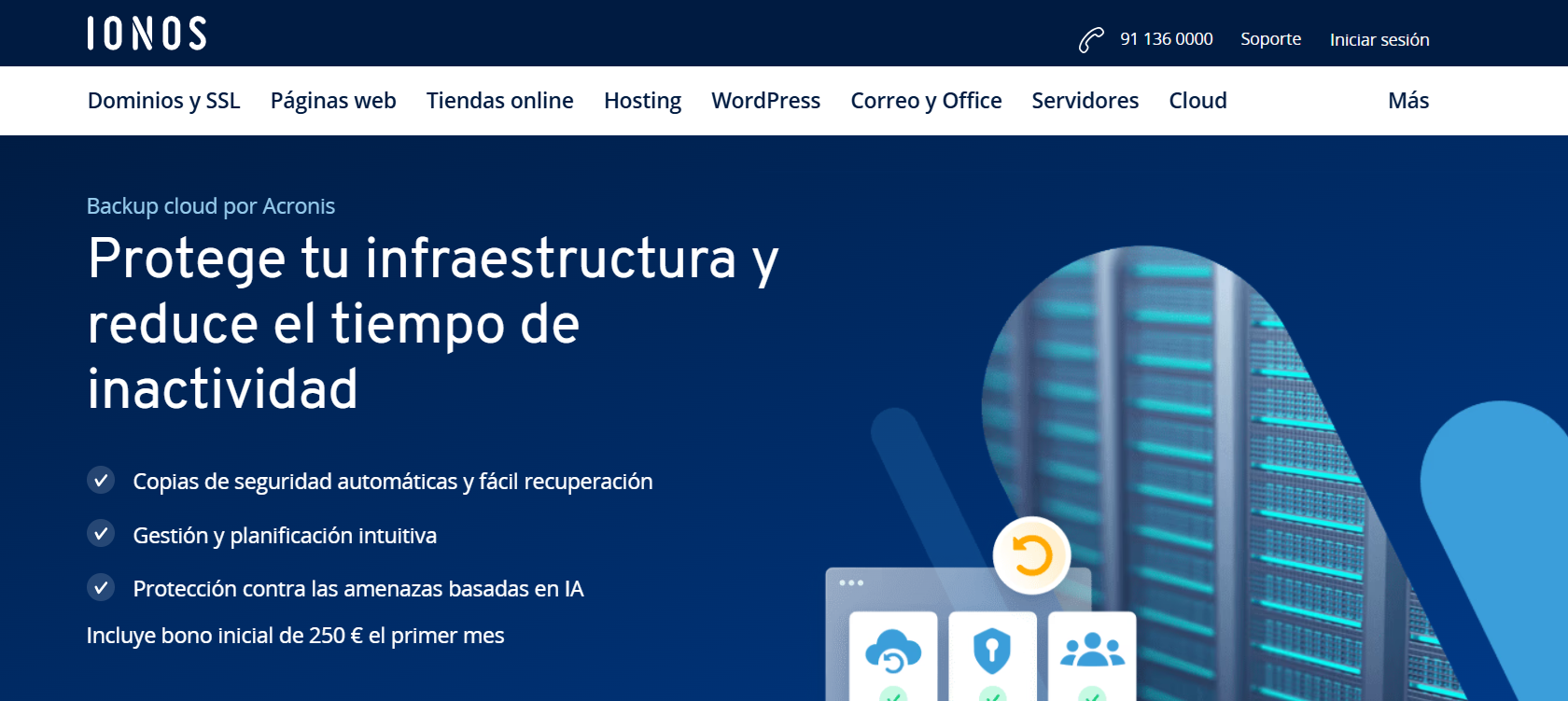Open the Cloud menu
The width and height of the screenshot is (1568, 701).
[x=1198, y=101]
